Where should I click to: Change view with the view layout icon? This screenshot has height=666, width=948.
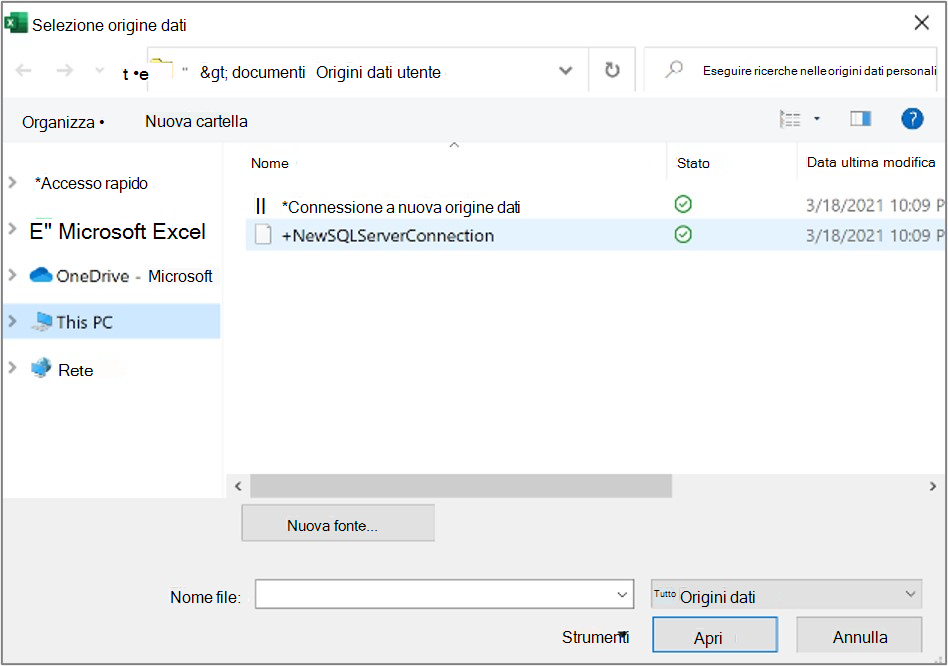pyautogui.click(x=790, y=119)
